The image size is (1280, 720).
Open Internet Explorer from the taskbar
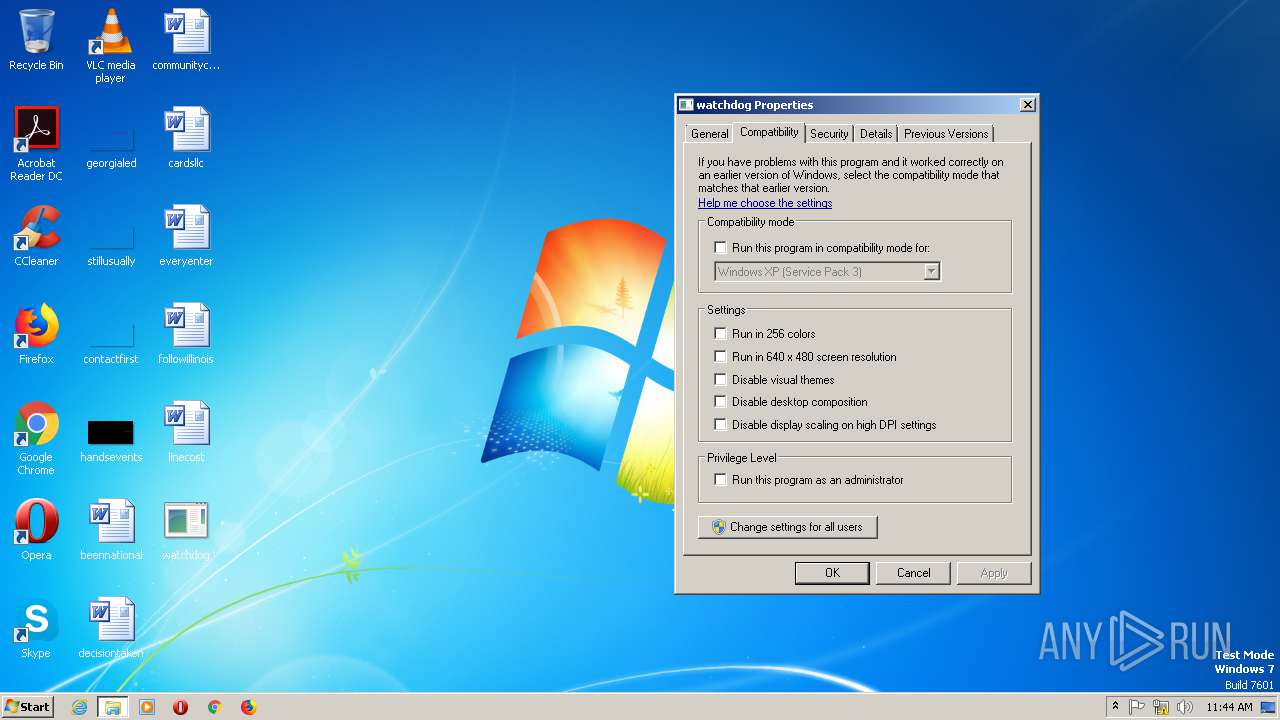click(79, 707)
